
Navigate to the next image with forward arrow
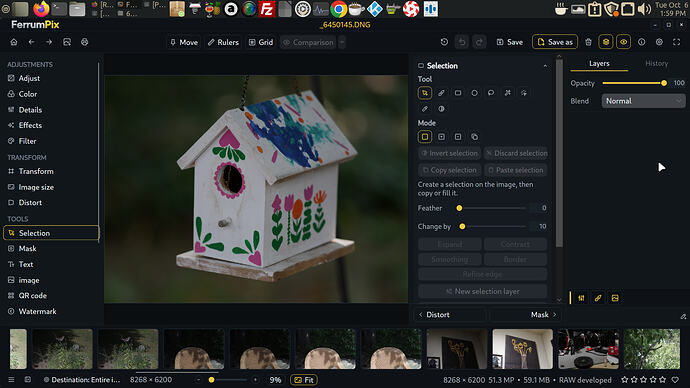[x=49, y=42]
